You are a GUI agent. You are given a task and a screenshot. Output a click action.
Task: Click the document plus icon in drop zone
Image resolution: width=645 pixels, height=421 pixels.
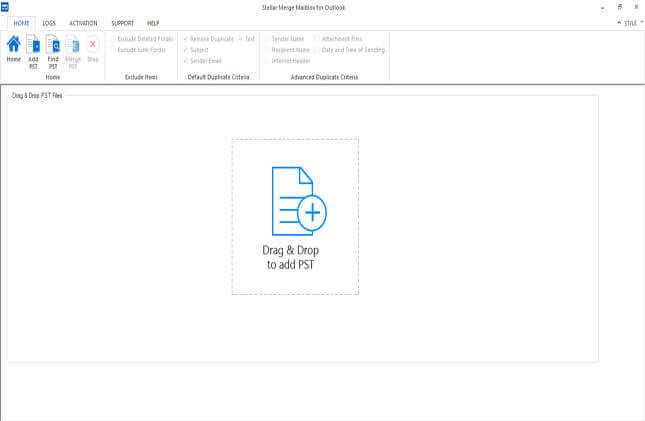pos(298,201)
